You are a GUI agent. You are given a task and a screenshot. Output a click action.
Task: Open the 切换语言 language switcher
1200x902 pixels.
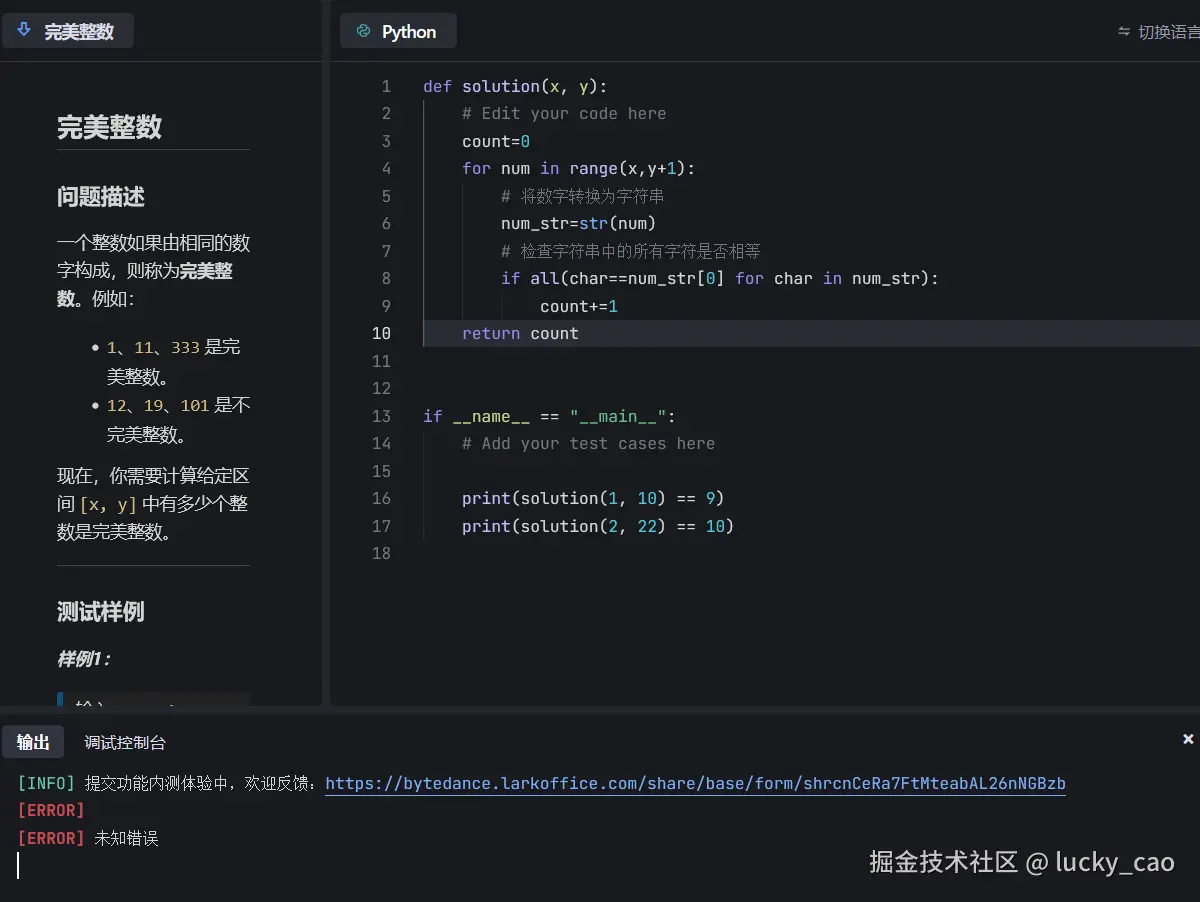pyautogui.click(x=1170, y=31)
